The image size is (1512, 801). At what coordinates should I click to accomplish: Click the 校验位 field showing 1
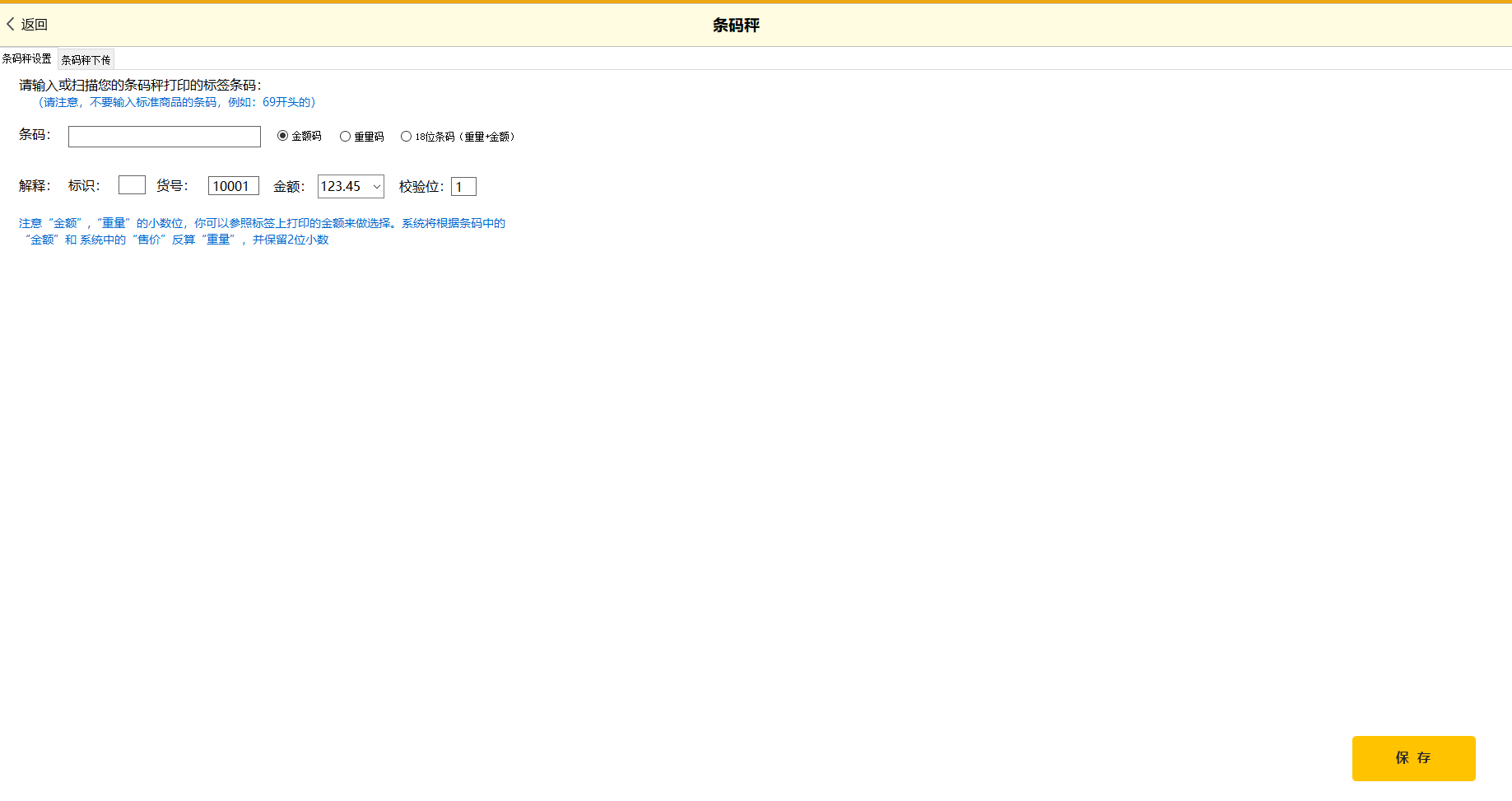point(463,187)
